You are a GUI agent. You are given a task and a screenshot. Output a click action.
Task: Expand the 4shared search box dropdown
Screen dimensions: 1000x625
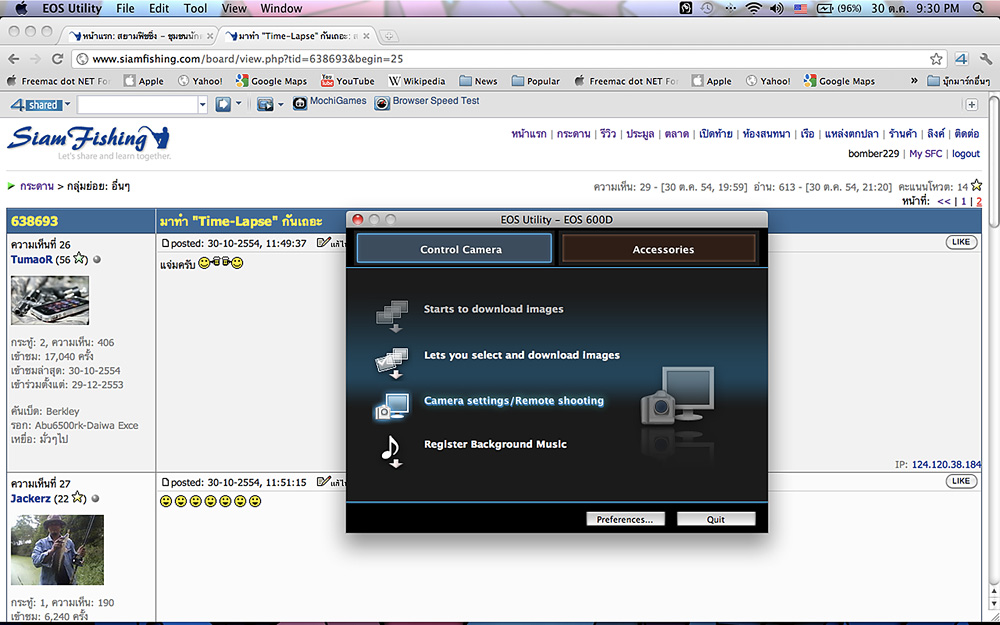[203, 105]
